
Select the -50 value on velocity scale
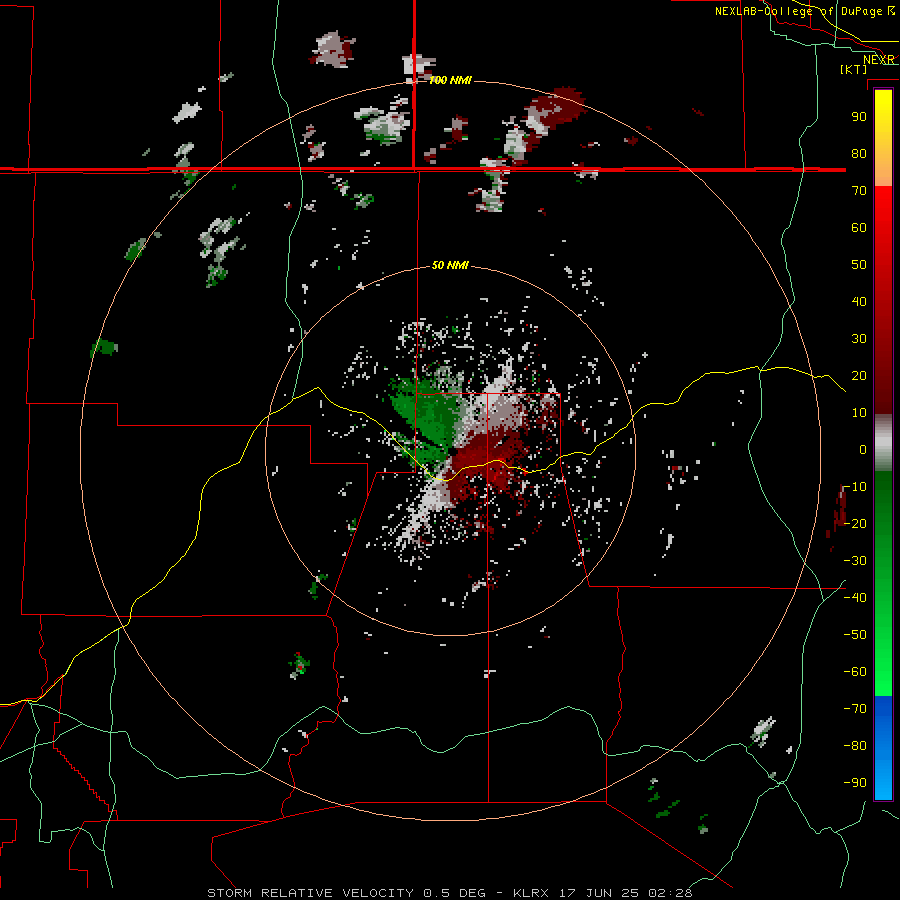pos(855,635)
